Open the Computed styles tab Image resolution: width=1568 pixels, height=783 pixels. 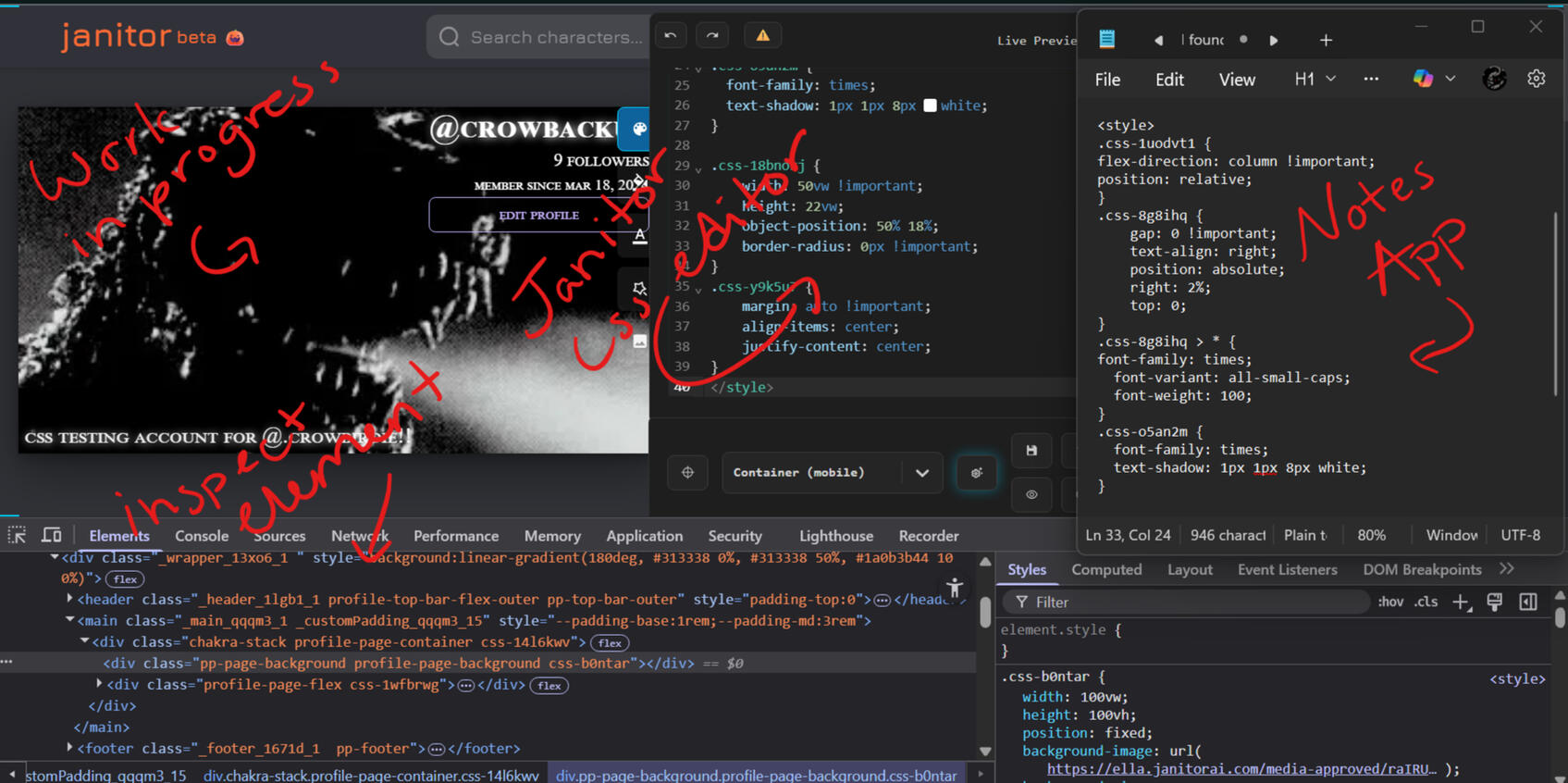click(x=1106, y=570)
